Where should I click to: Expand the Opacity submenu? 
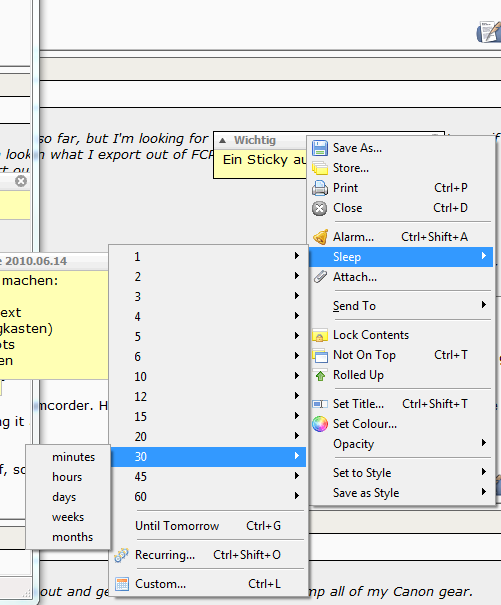coord(401,444)
